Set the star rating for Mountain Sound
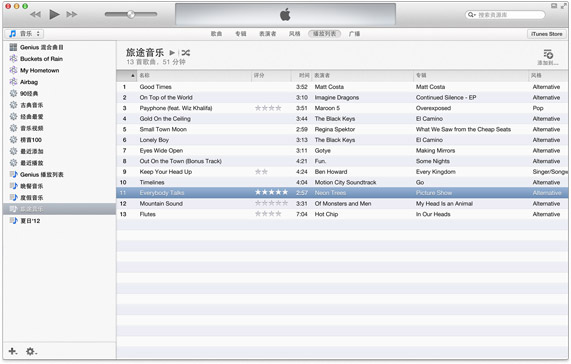This screenshot has width=571, height=364. click(x=272, y=203)
